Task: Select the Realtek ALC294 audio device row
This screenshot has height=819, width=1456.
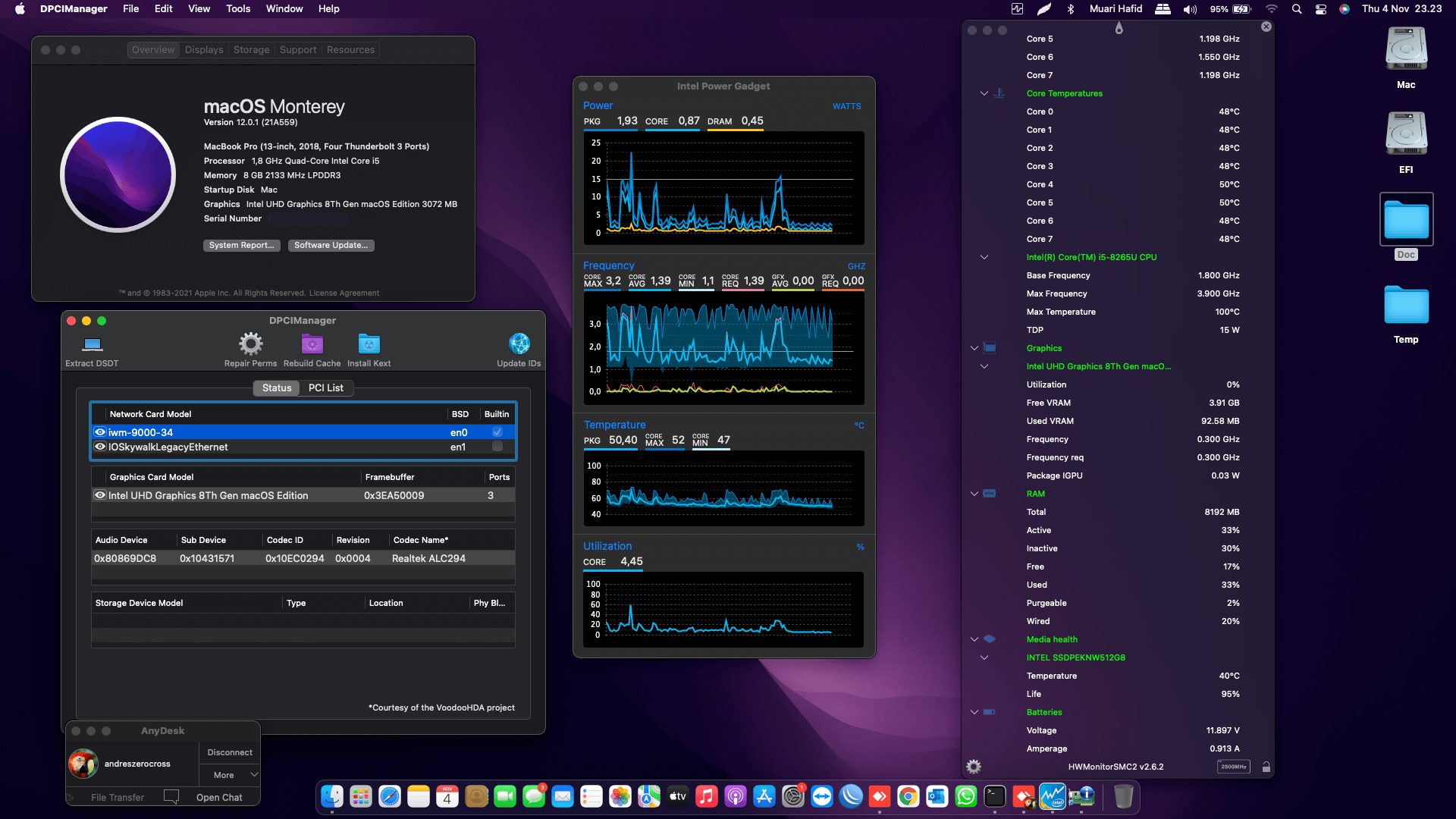Action: [x=303, y=558]
